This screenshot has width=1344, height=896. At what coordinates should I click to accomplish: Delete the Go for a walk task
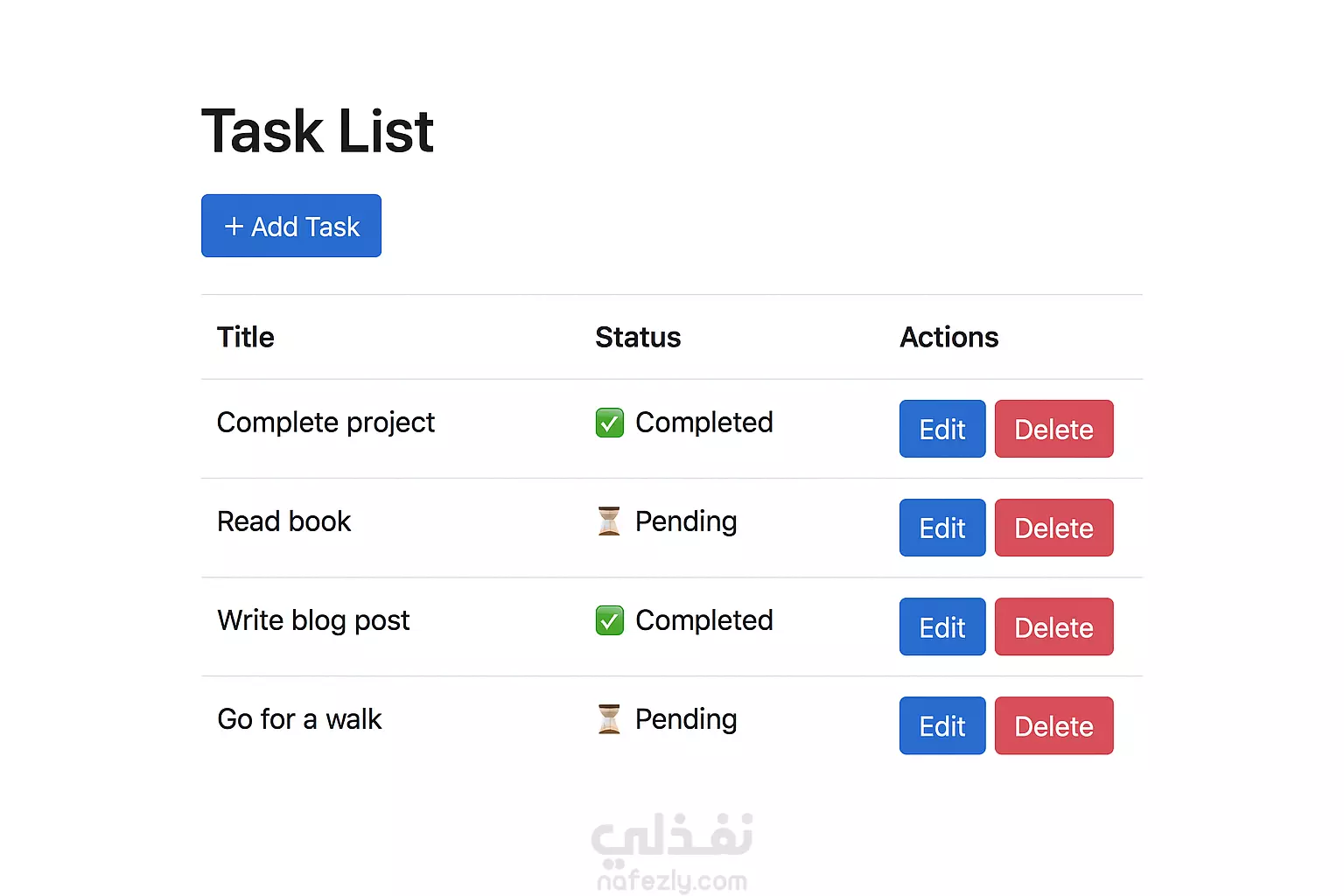coord(1053,725)
